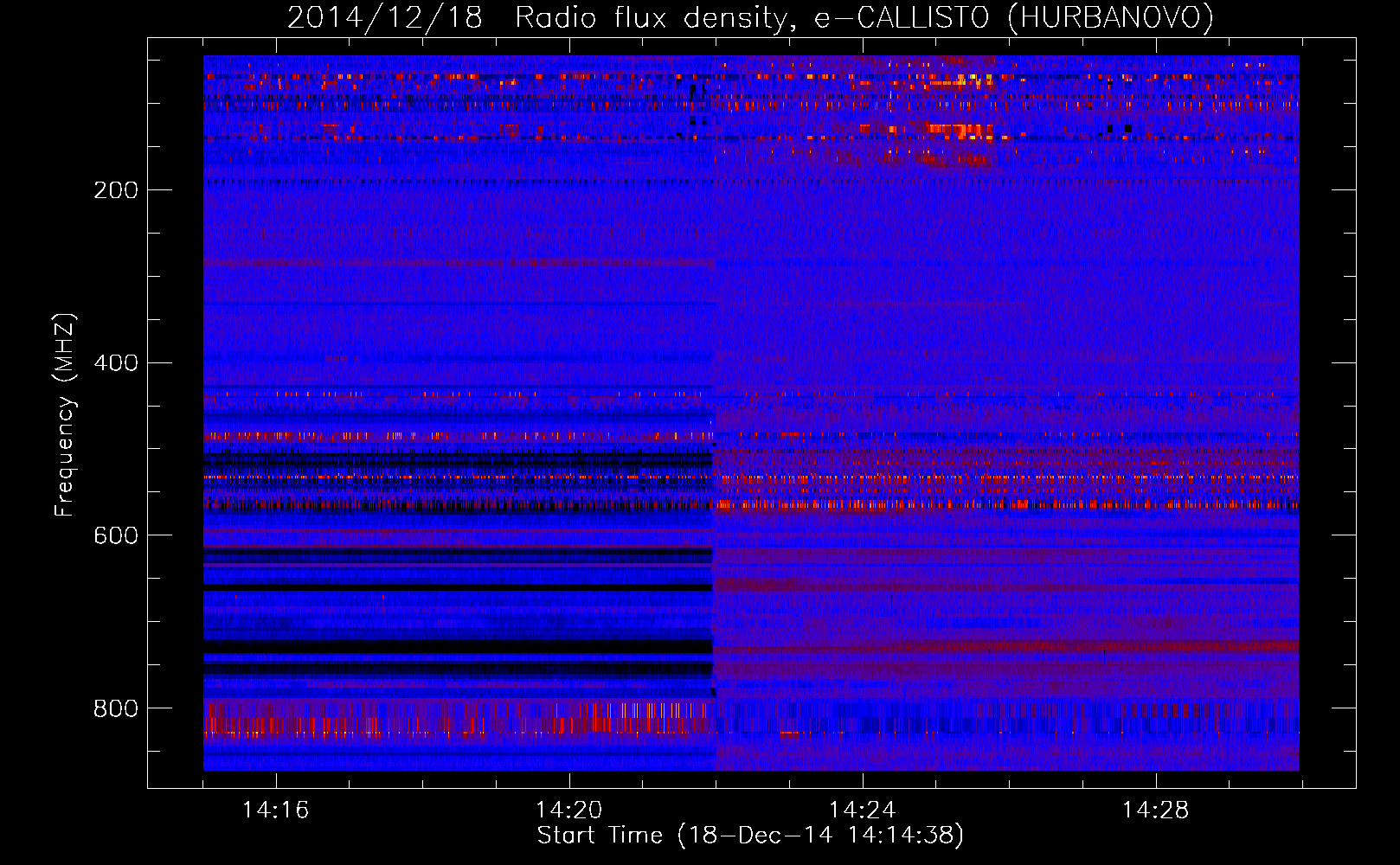Click the 14:20 time tick label
The height and width of the screenshot is (865, 1400).
pyautogui.click(x=568, y=811)
